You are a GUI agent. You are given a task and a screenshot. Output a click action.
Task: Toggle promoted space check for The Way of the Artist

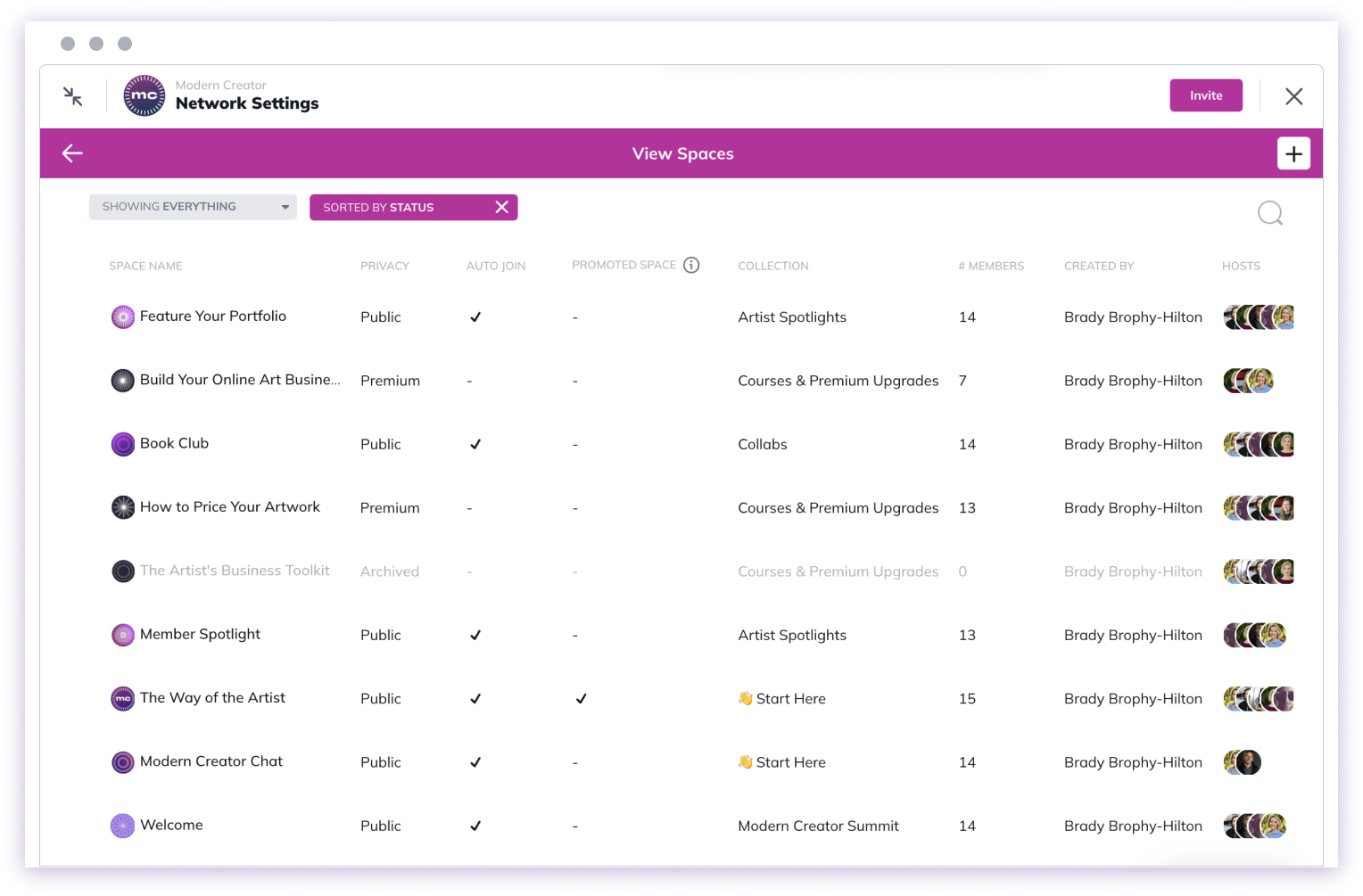point(581,699)
